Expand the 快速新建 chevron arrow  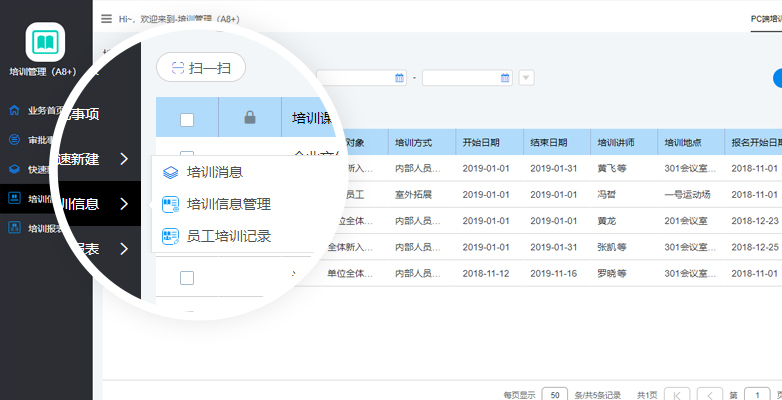pyautogui.click(x=123, y=159)
